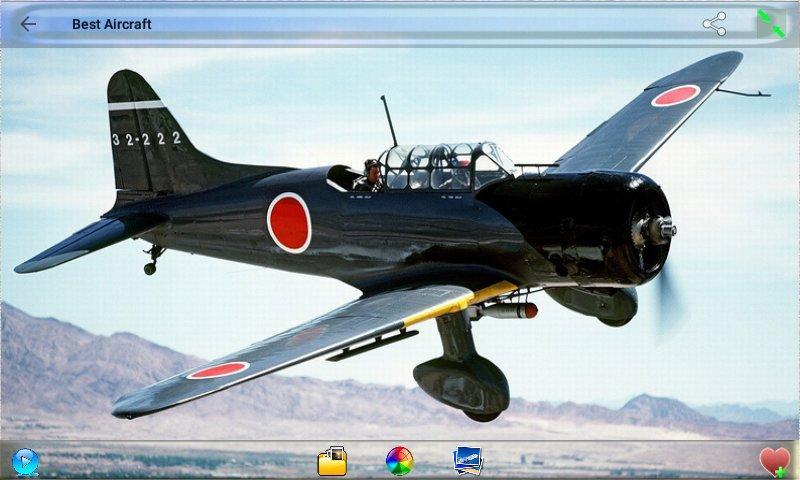The image size is (800, 480).
Task: Open the color wheel icon
Action: [399, 461]
